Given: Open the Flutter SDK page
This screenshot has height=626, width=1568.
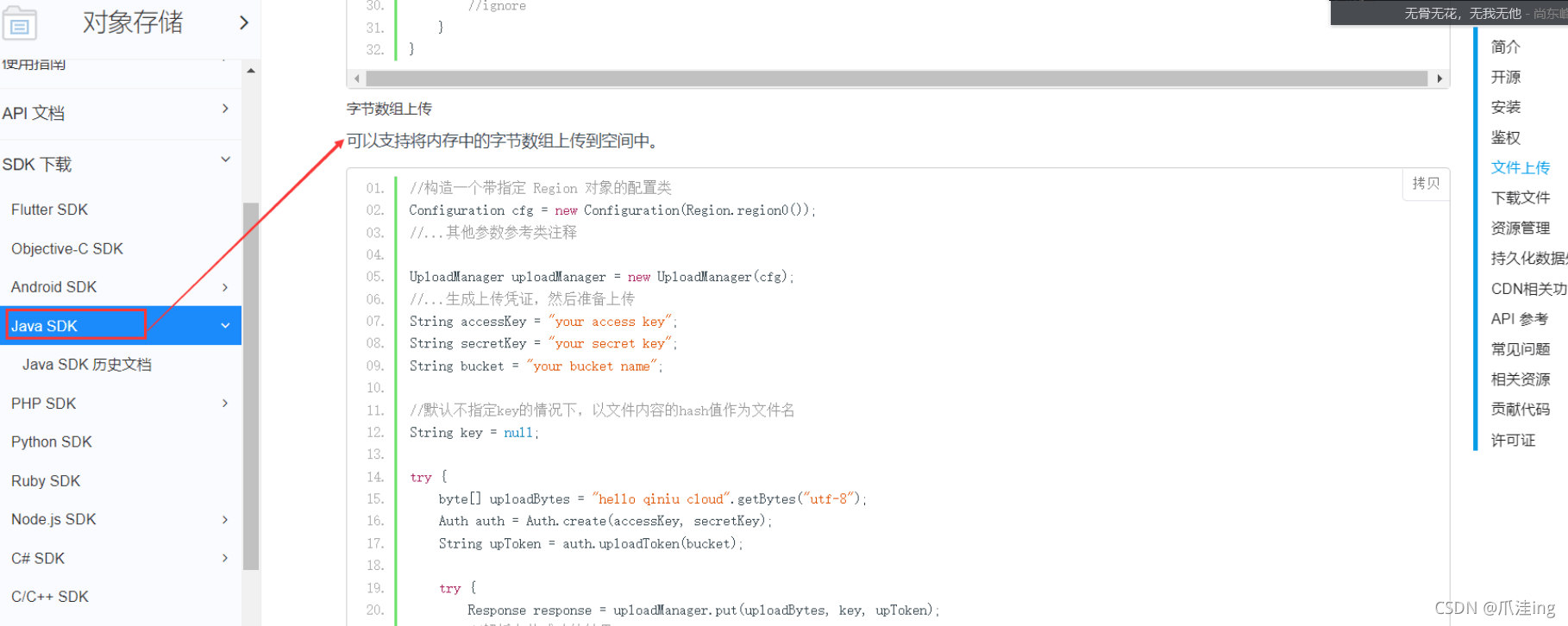Looking at the screenshot, I should point(49,210).
